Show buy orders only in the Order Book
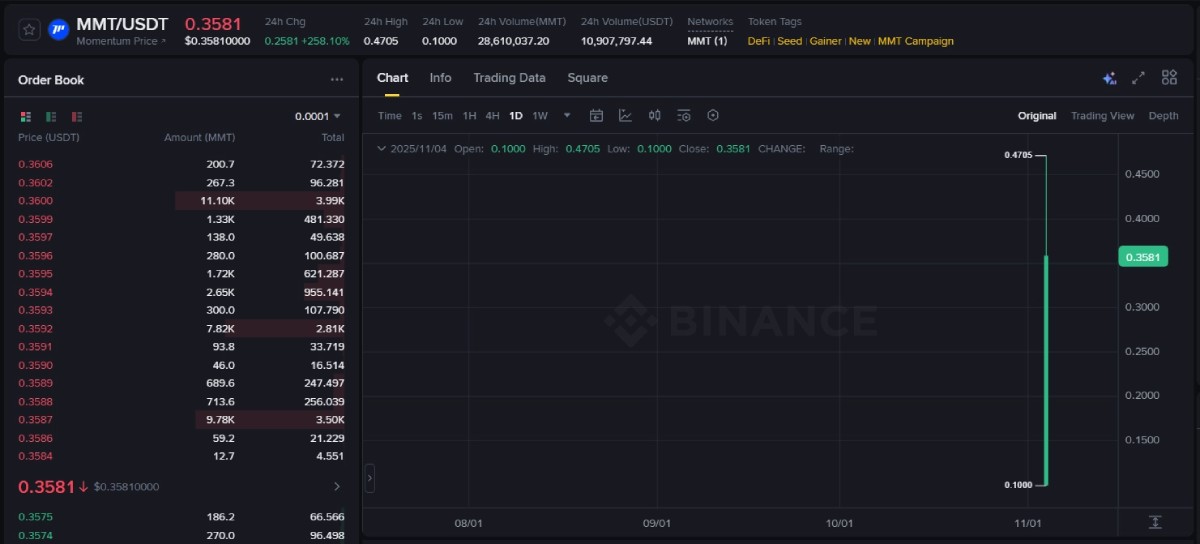This screenshot has width=1200, height=544. tap(51, 116)
